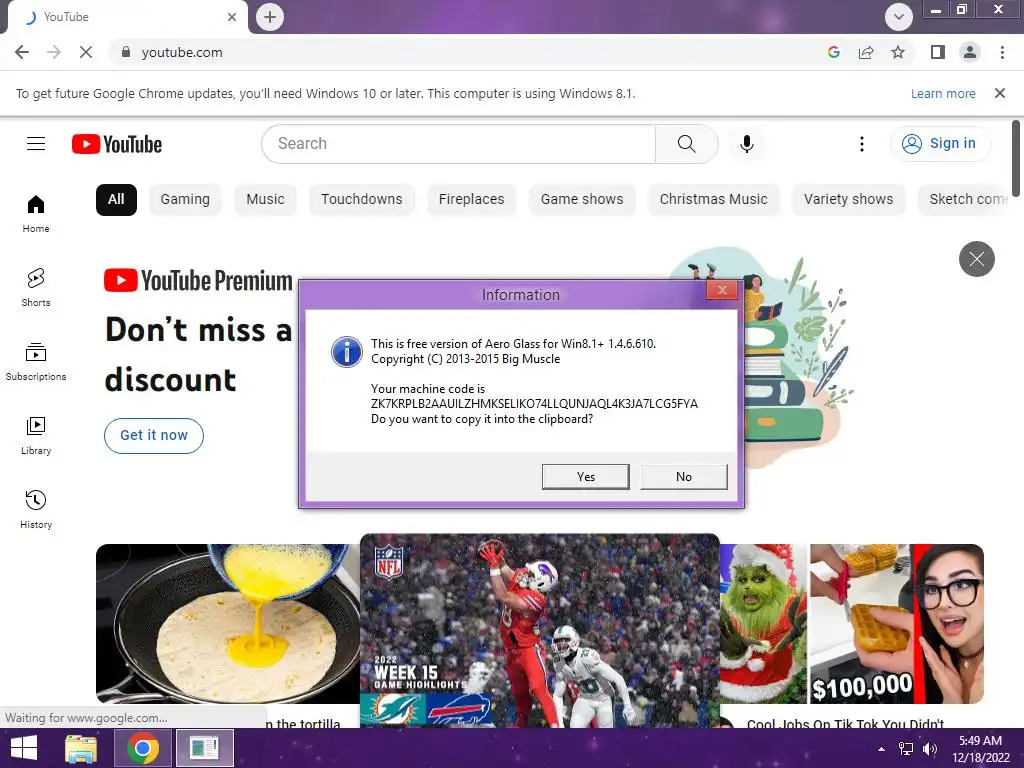Open the Chrome three-dot menu
The image size is (1024, 768).
coord(1002,52)
